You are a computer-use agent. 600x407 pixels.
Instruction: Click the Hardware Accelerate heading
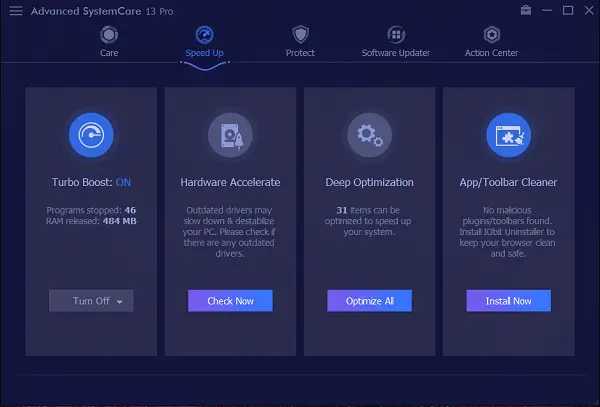[230, 182]
